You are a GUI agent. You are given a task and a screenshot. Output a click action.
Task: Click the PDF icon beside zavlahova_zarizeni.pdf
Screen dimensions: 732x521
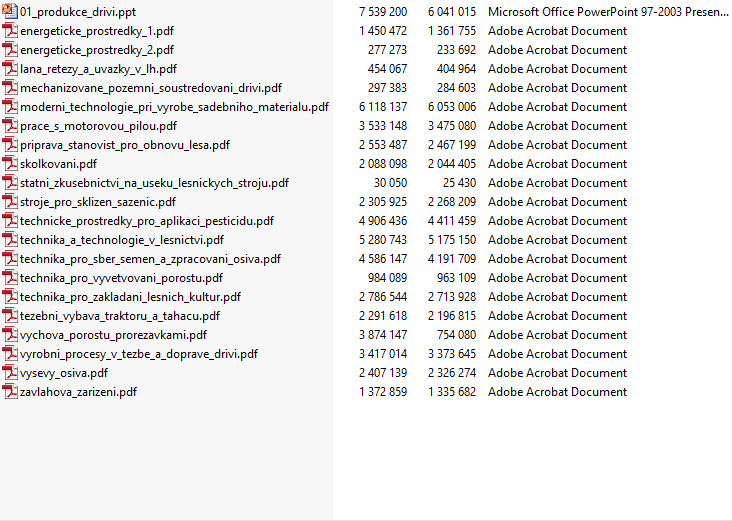pos(10,392)
